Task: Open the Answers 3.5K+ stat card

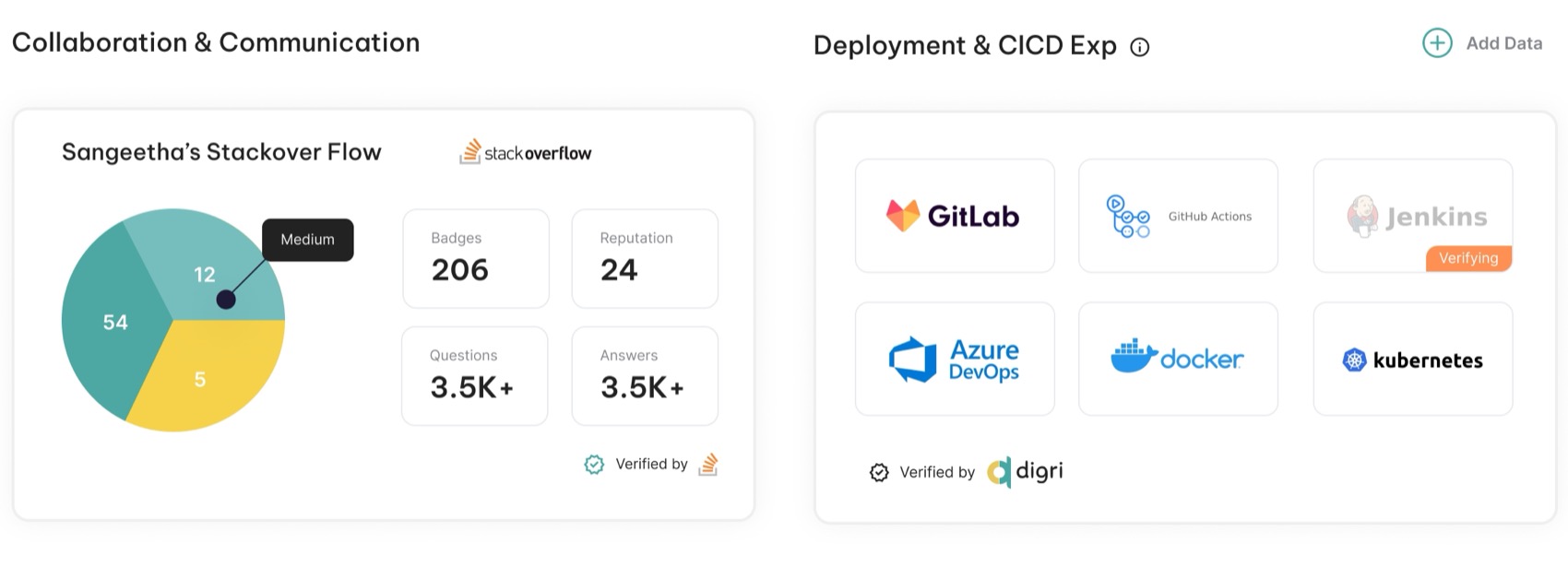Action: click(645, 375)
